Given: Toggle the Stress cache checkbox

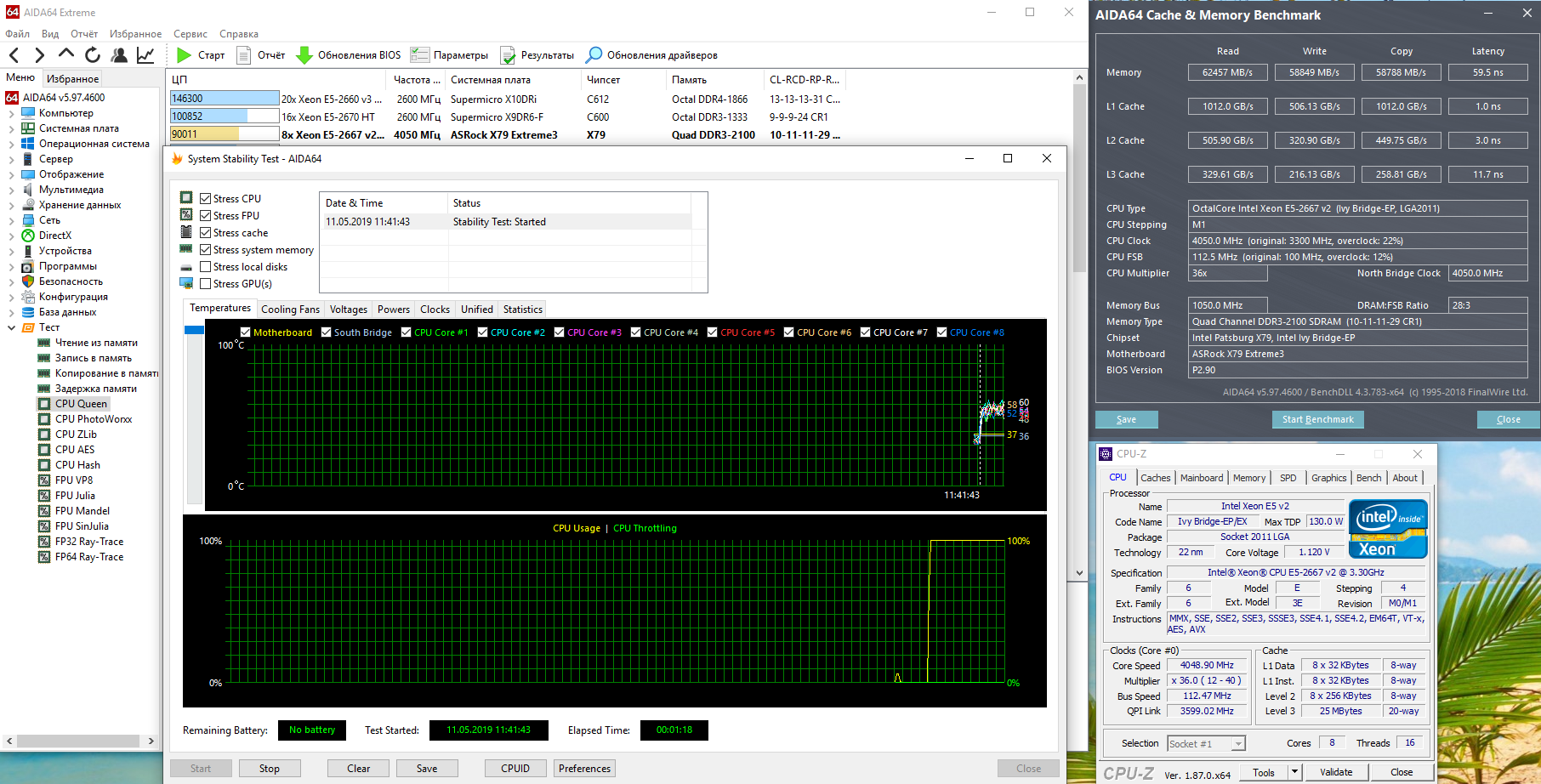Looking at the screenshot, I should [205, 233].
